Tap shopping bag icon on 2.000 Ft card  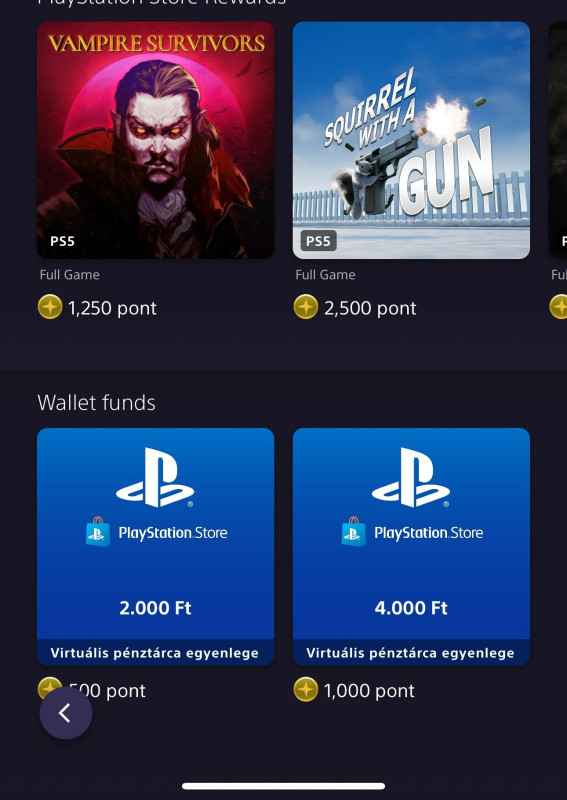pyautogui.click(x=98, y=532)
